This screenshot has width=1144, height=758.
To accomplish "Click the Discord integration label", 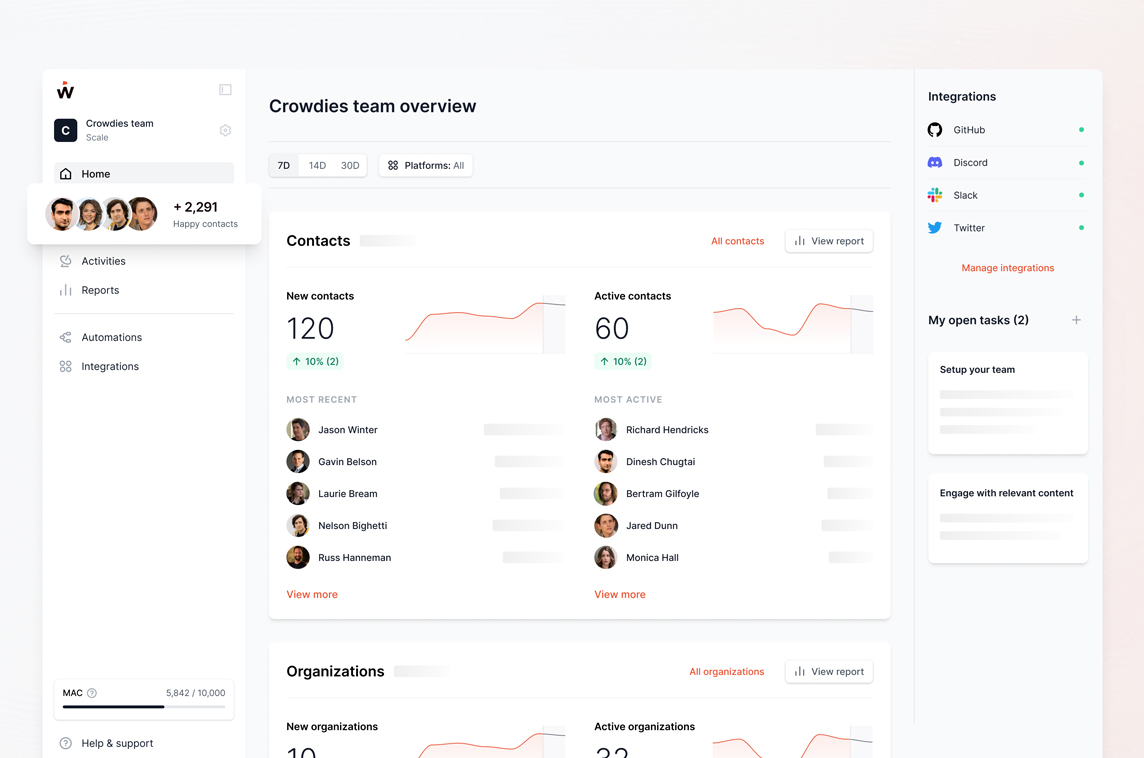I will (970, 163).
